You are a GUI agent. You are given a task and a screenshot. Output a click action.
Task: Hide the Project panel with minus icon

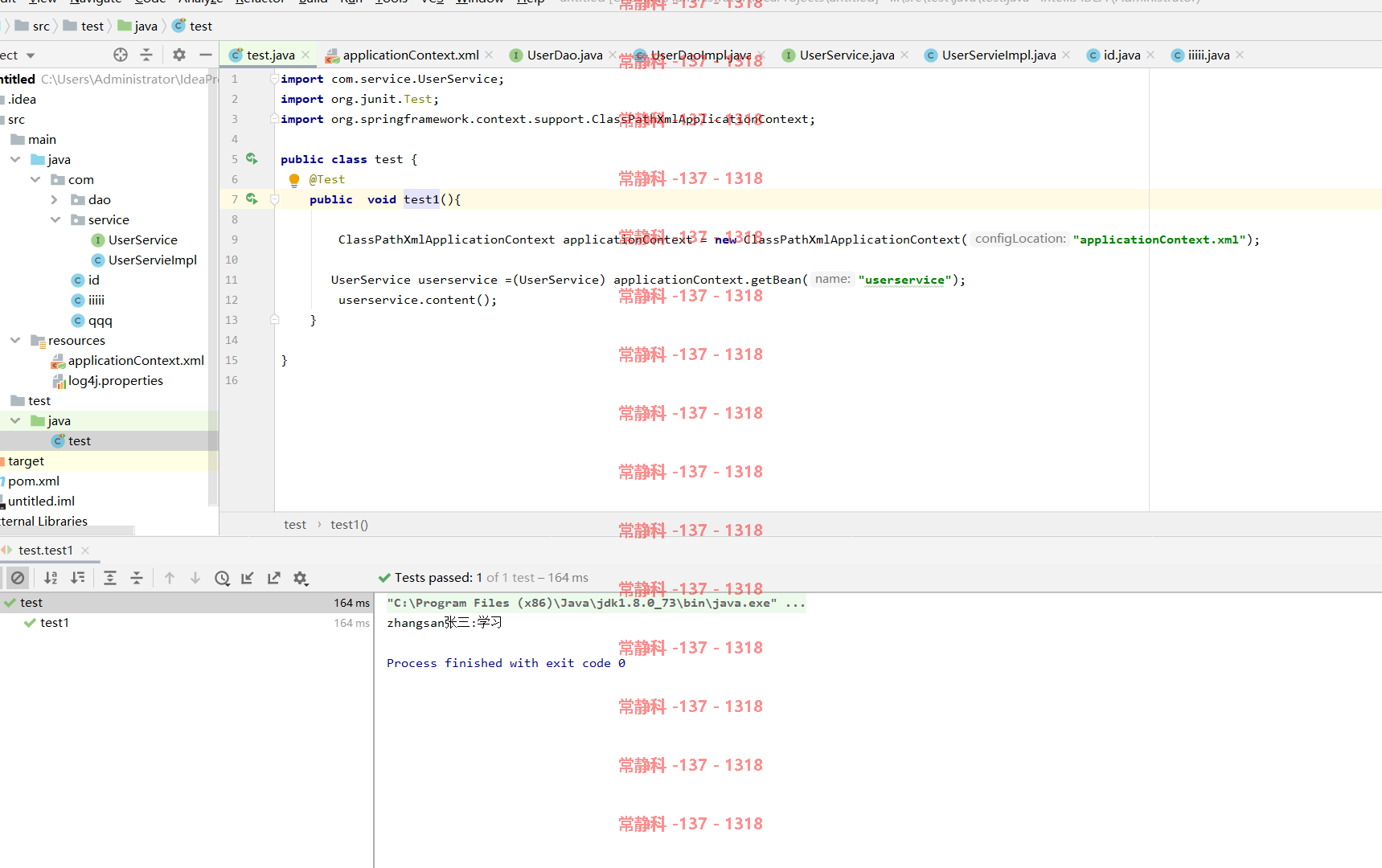coord(206,55)
